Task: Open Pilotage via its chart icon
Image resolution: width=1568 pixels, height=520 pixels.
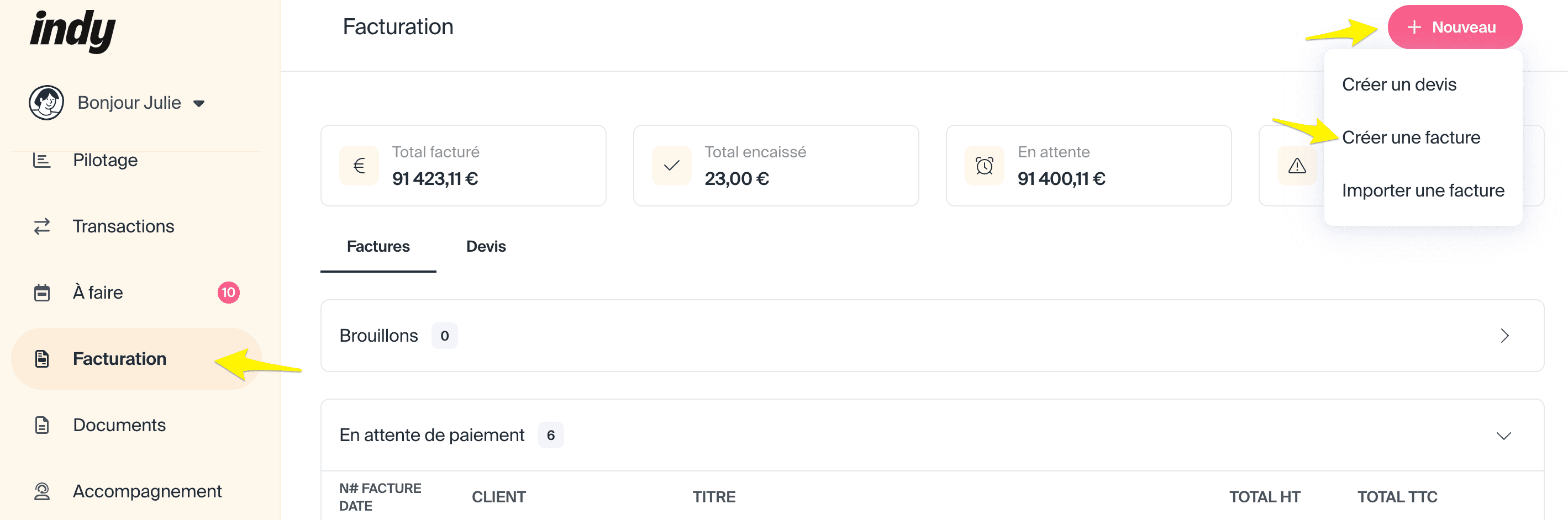Action: click(x=41, y=161)
